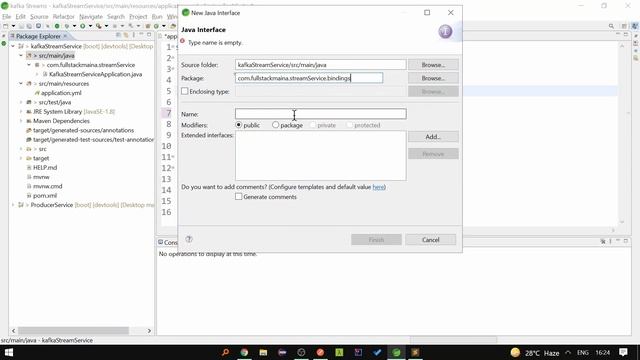Maximize the Console view

tap(626, 241)
